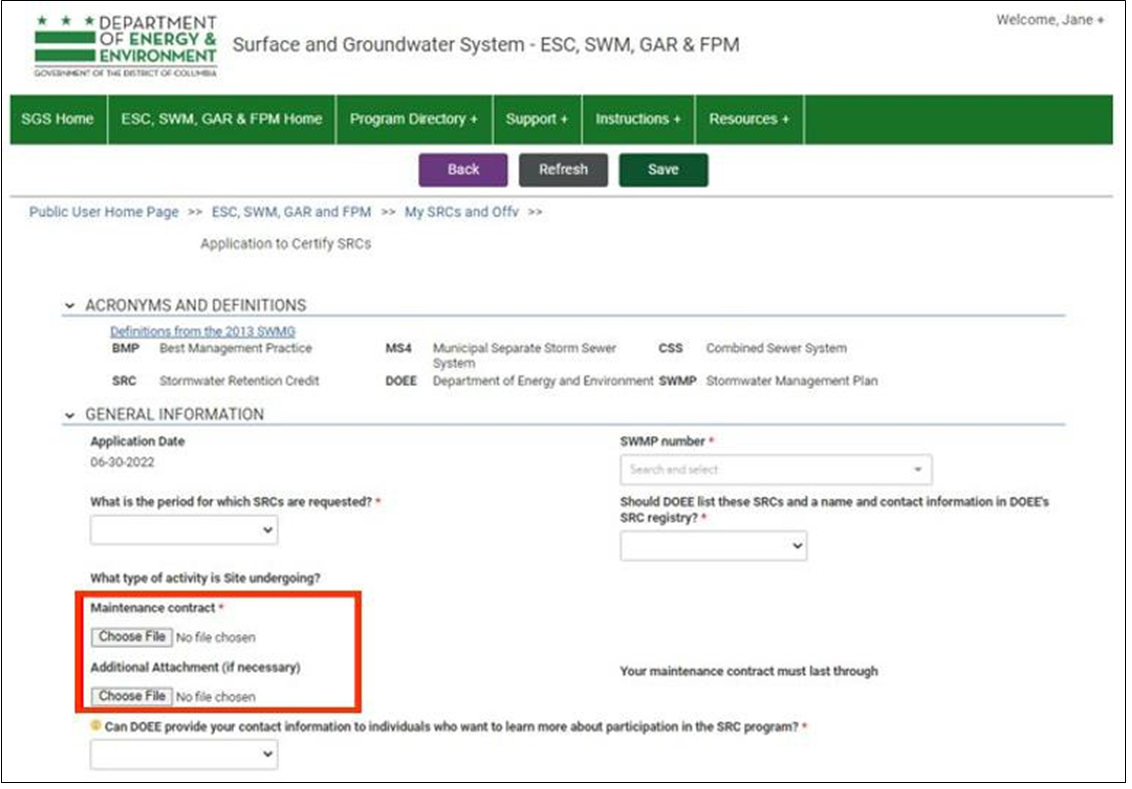Image resolution: width=1132 pixels, height=789 pixels.
Task: Expand the Program Directory menu
Action: click(413, 119)
